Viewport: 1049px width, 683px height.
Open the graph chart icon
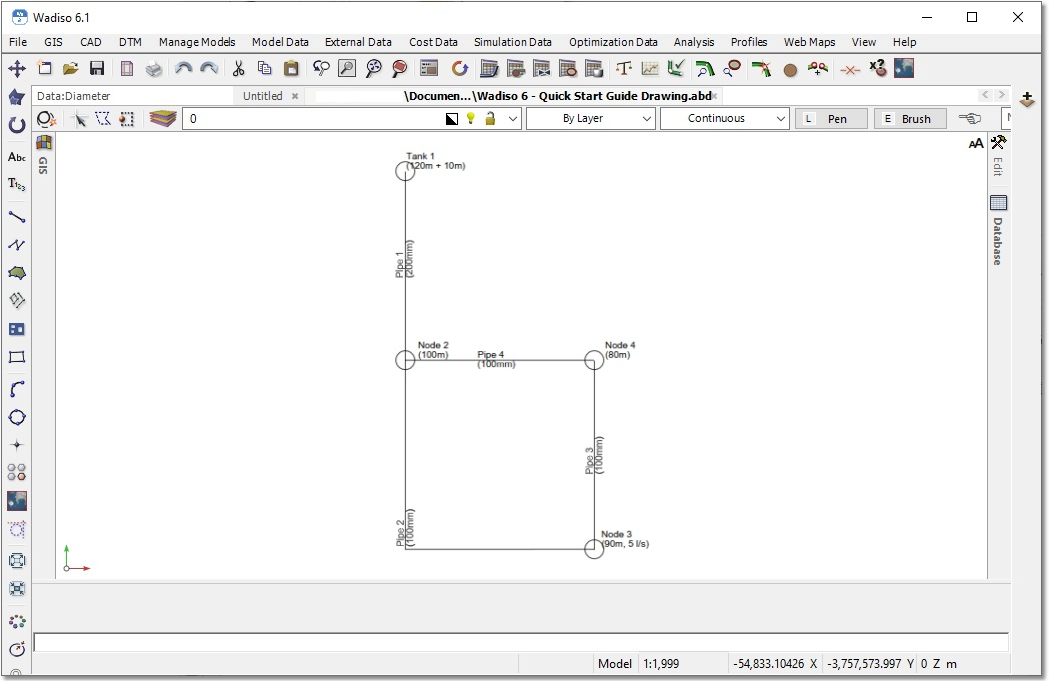[650, 68]
